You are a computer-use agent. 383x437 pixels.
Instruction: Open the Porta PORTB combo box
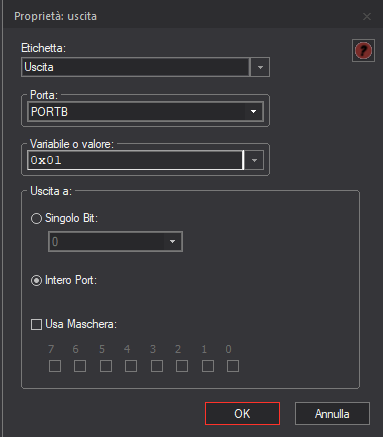[x=145, y=111]
